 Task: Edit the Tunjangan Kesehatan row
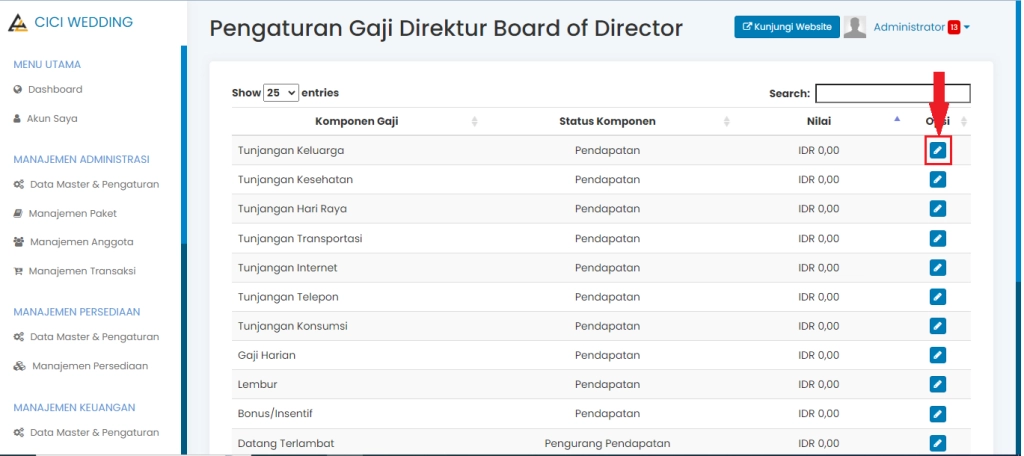[x=938, y=180]
